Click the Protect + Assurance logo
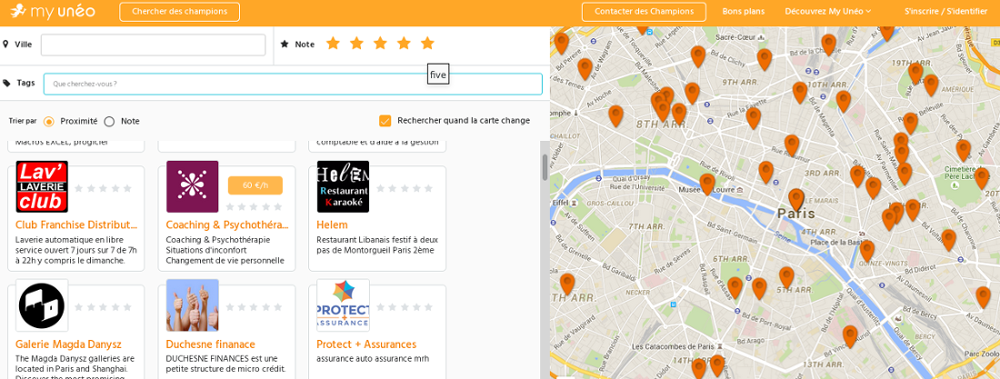 pos(343,305)
